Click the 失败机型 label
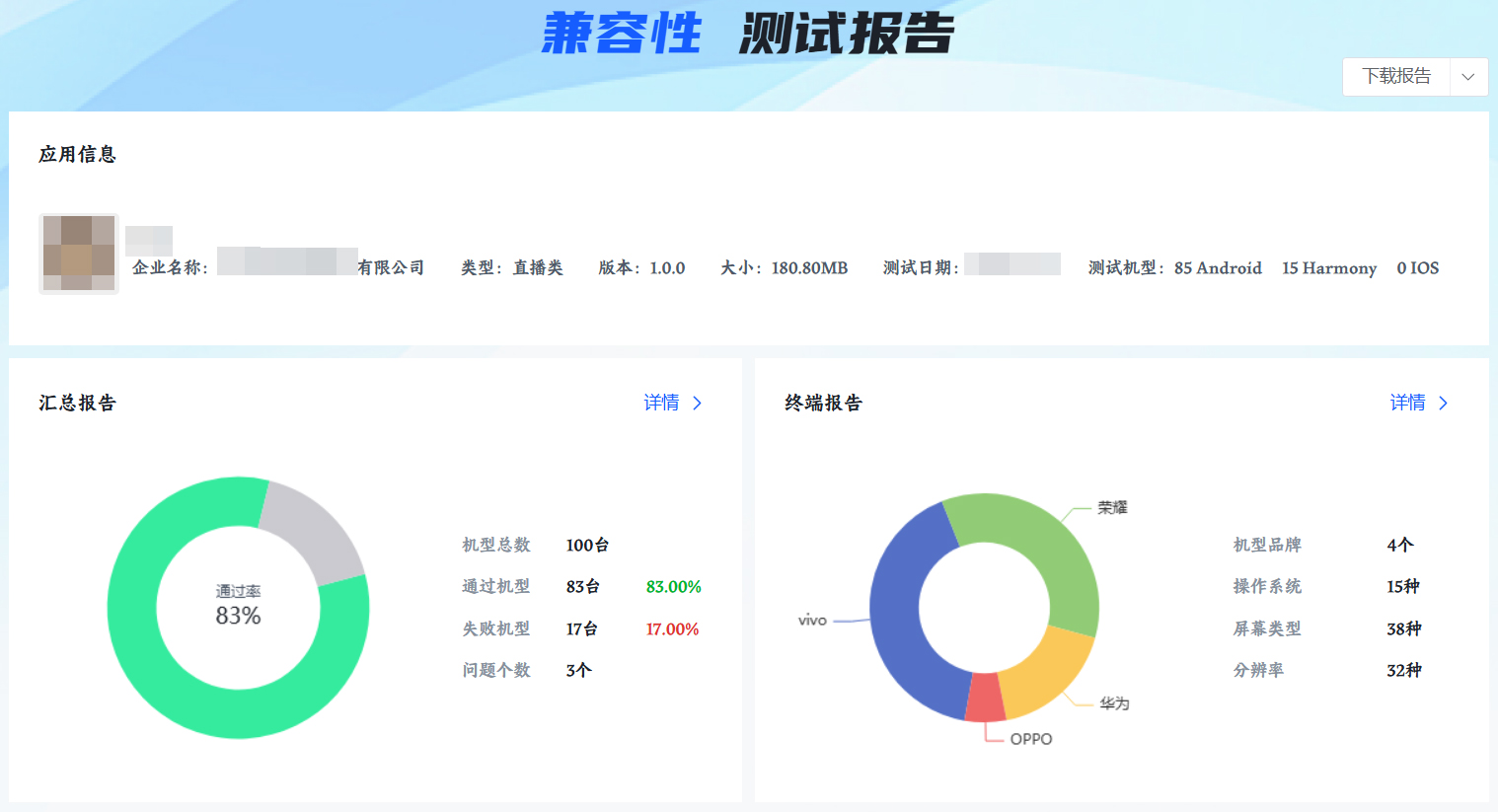The width and height of the screenshot is (1498, 812). (x=496, y=629)
